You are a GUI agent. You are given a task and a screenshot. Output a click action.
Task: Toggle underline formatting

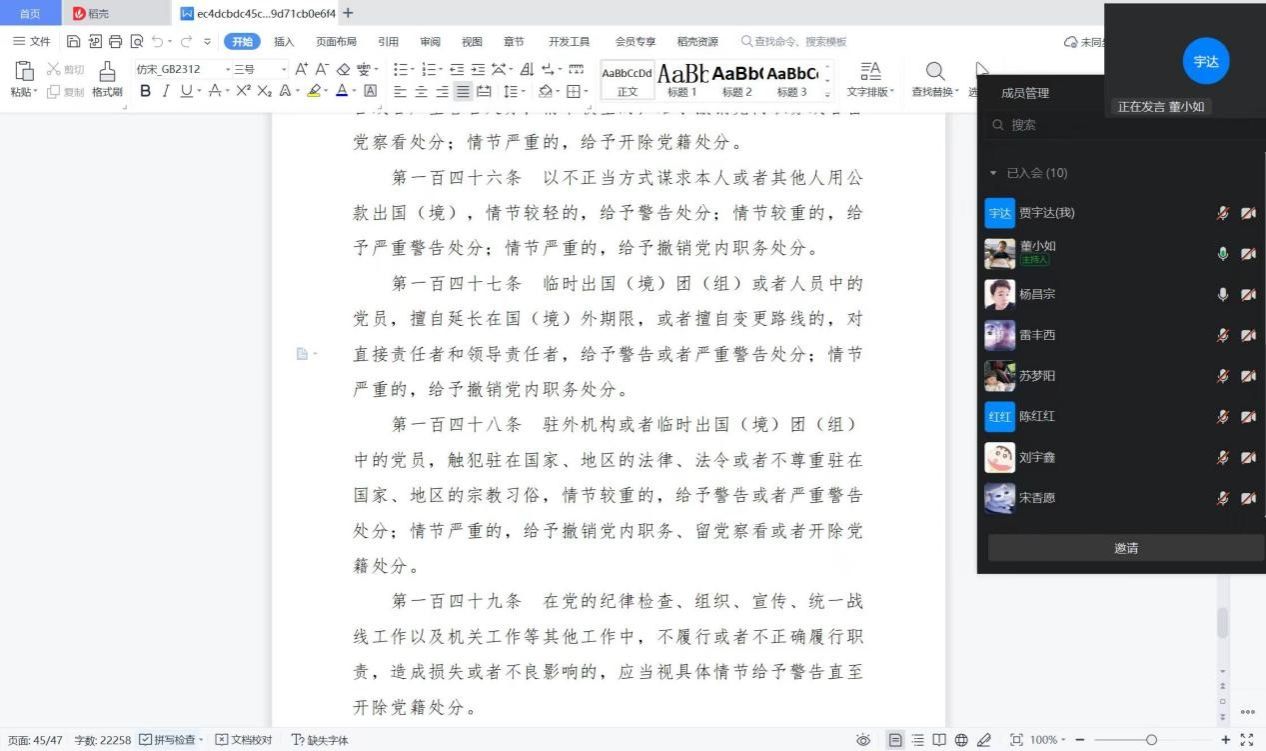(186, 91)
